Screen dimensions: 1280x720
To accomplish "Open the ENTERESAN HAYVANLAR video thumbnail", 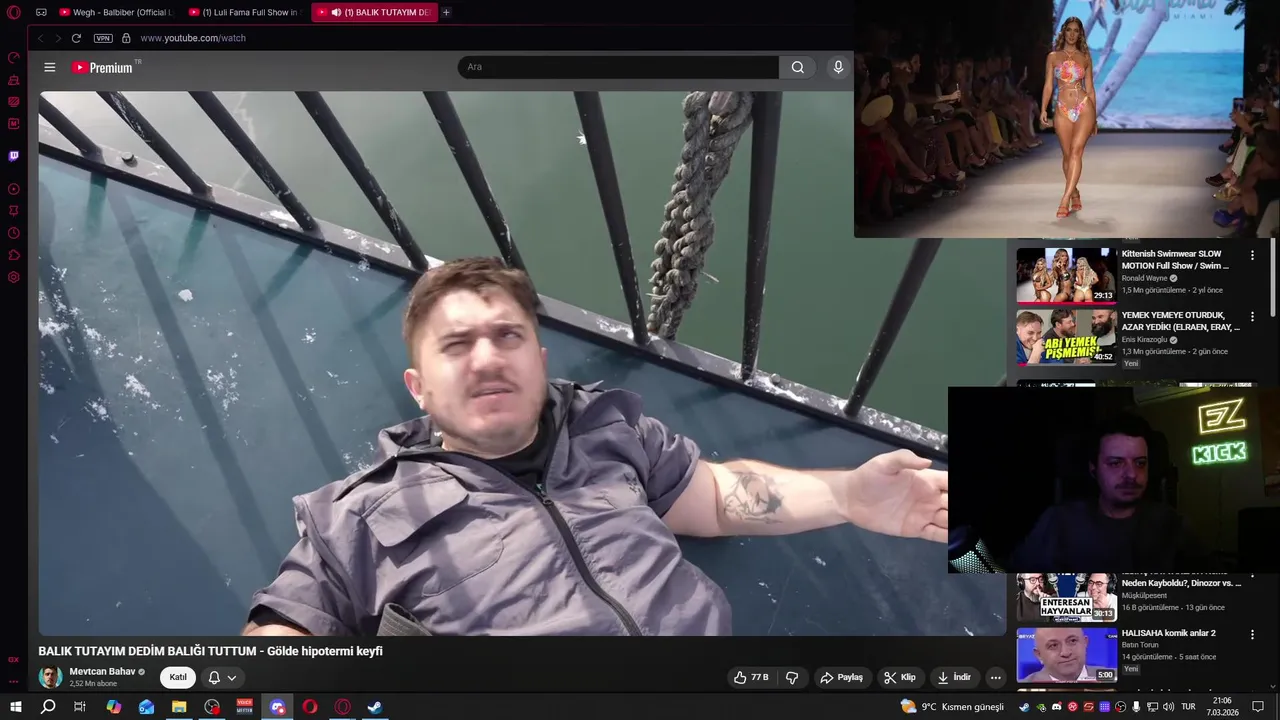I will [x=1066, y=597].
